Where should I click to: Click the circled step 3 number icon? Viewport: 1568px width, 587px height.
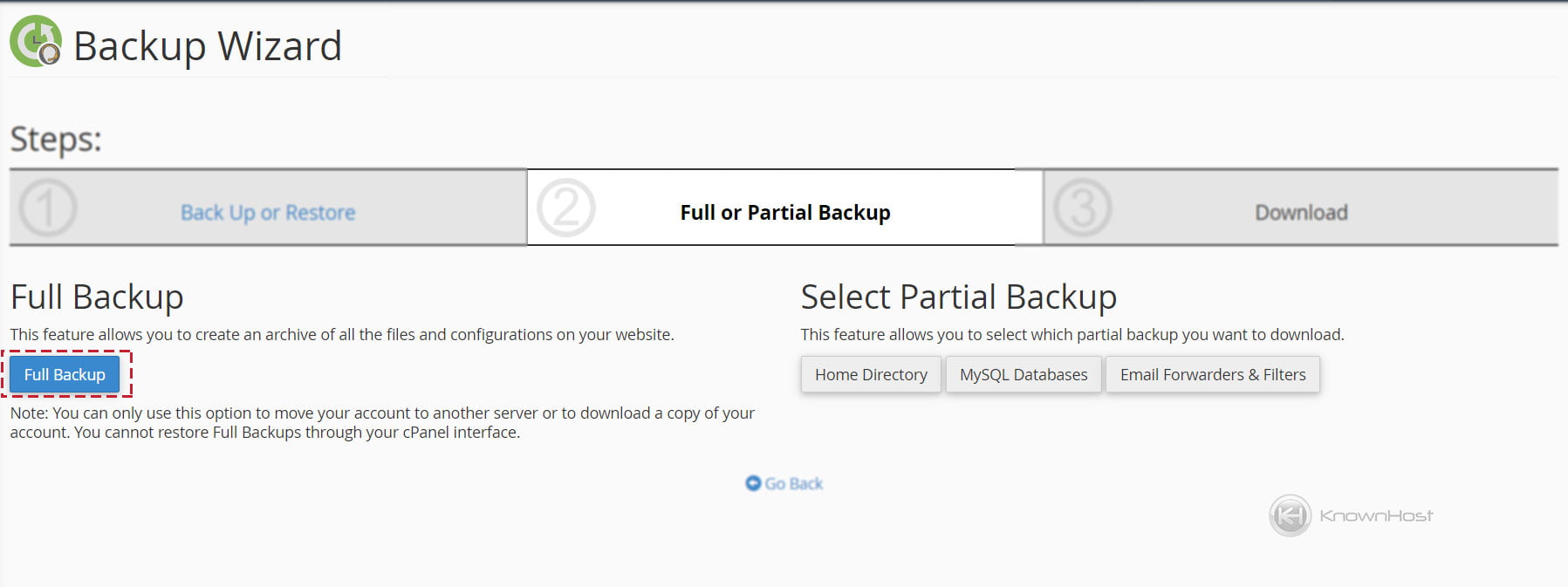[1081, 208]
